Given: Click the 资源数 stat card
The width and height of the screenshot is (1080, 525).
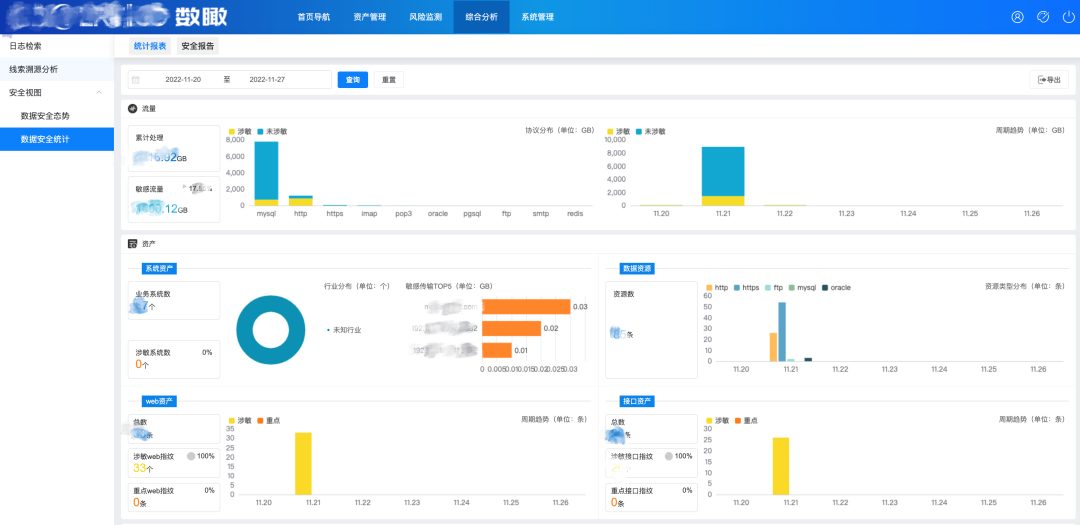Looking at the screenshot, I should tap(652, 329).
